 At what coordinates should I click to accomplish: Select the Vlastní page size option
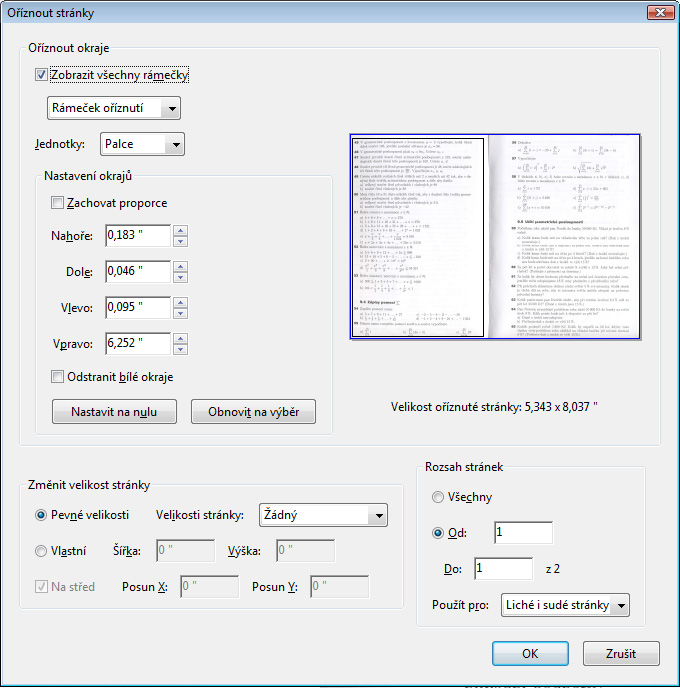pos(41,550)
